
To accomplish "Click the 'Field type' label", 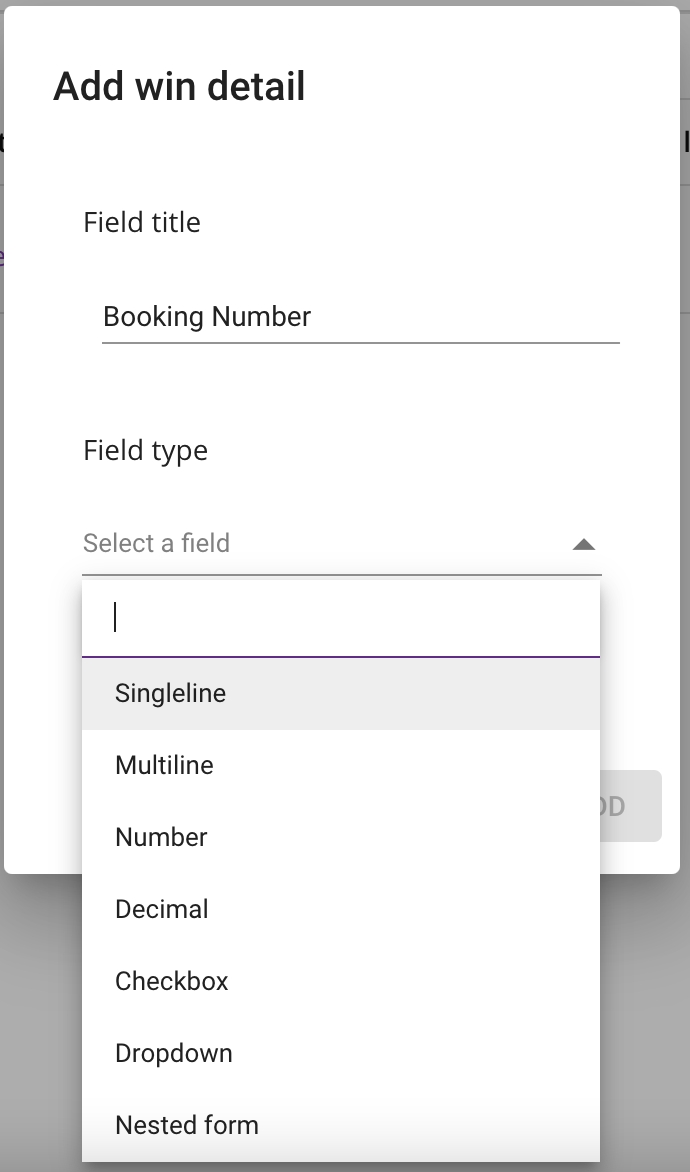I will 145,450.
